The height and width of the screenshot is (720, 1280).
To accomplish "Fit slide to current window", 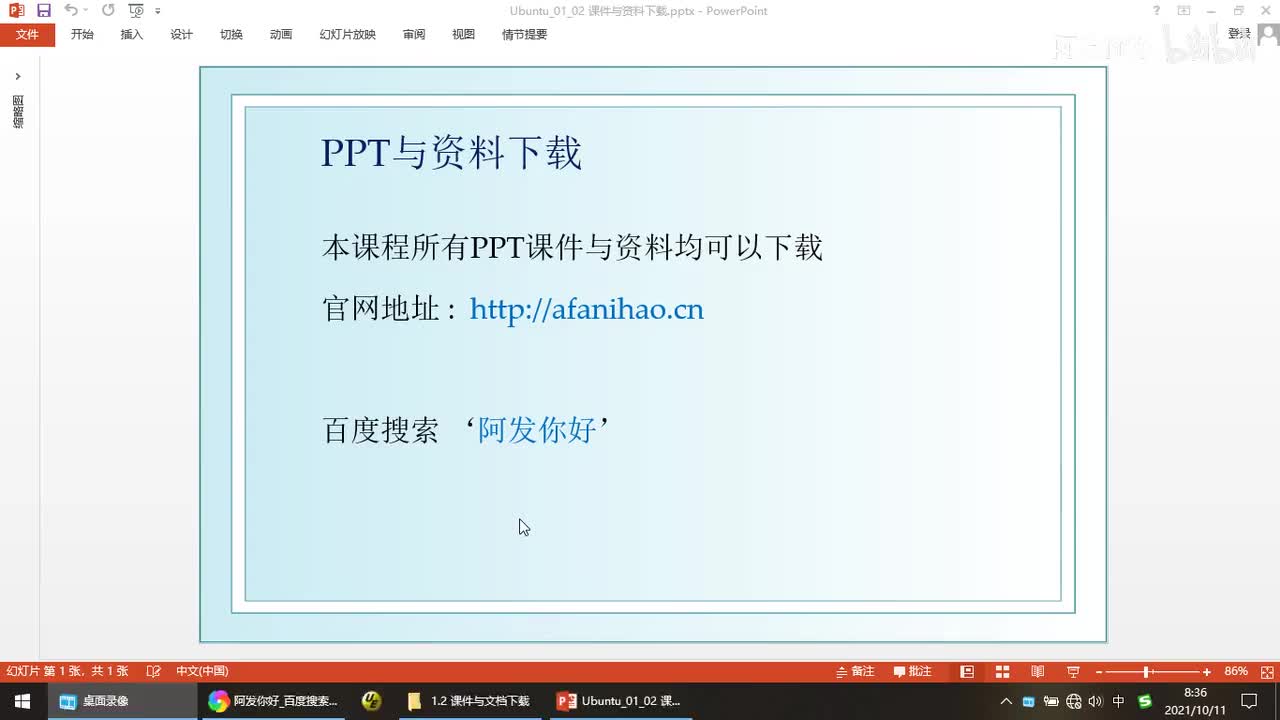I will [x=1265, y=671].
